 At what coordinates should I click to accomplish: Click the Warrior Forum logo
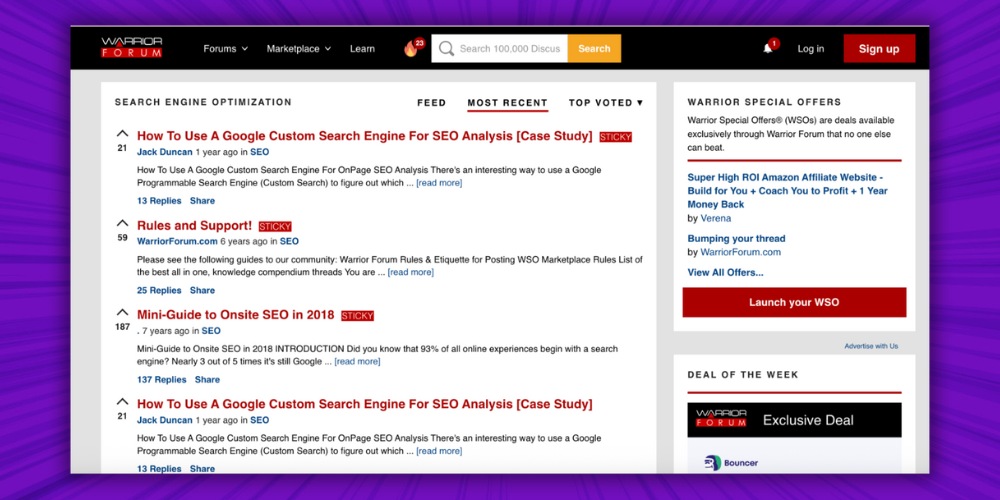(131, 48)
